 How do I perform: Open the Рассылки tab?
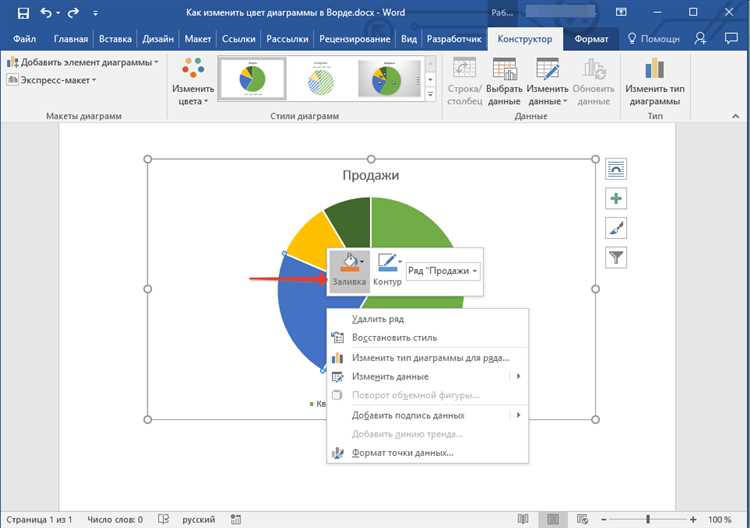click(287, 39)
